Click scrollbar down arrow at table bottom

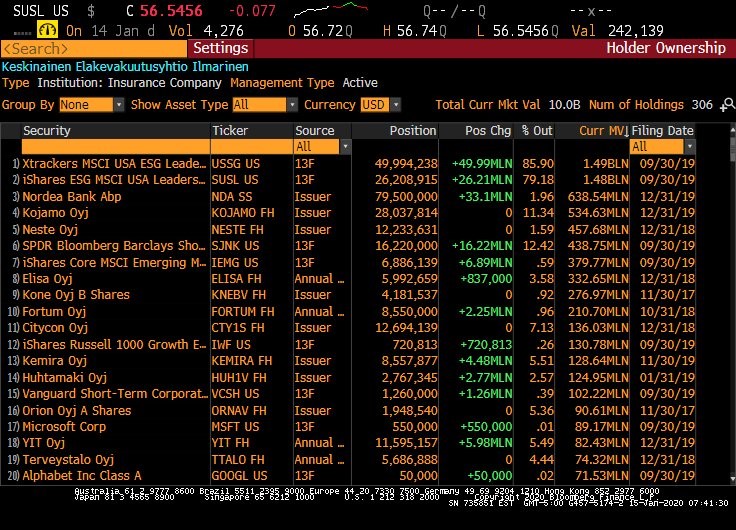coord(732,479)
